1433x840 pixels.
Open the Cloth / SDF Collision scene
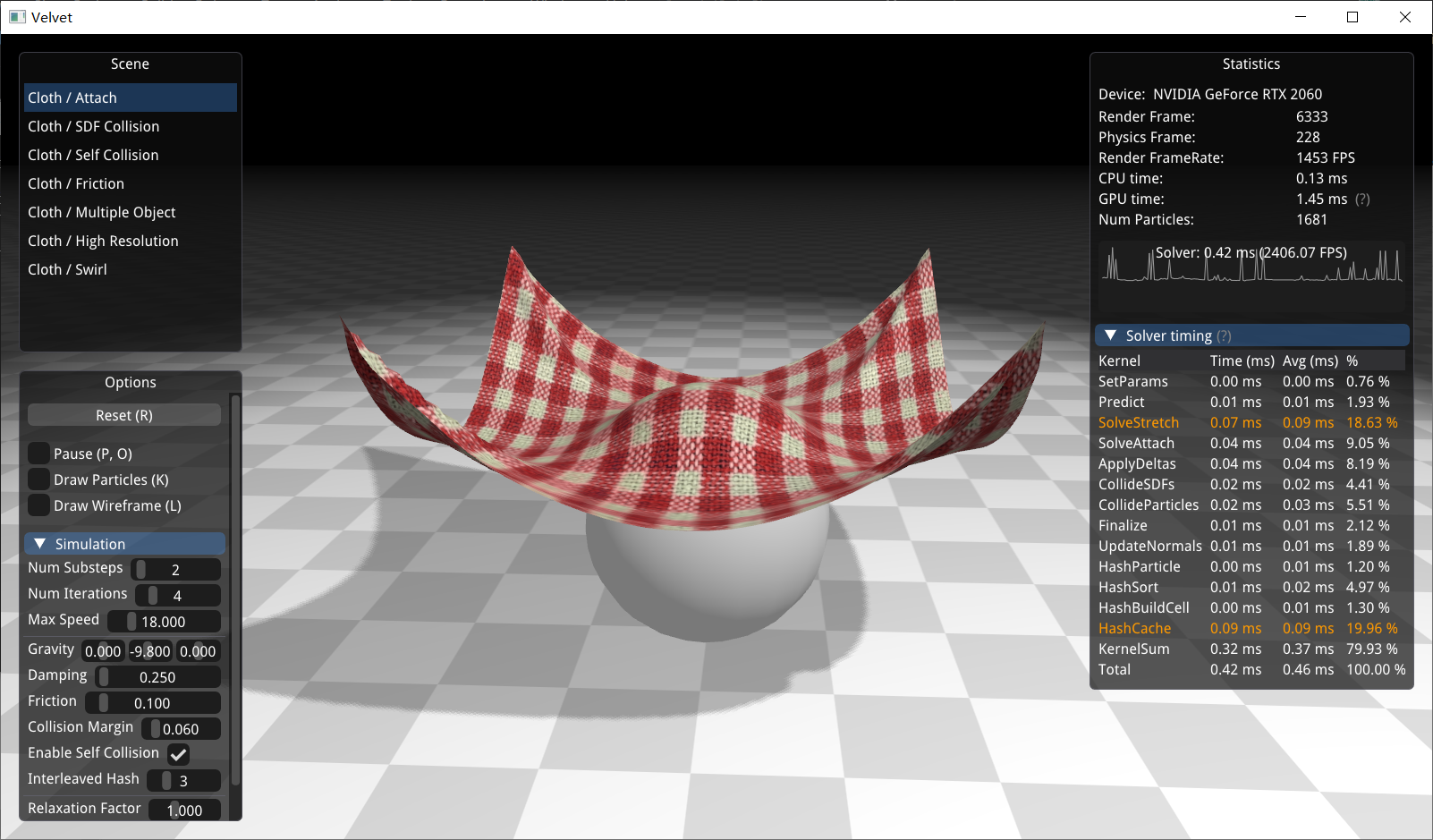tap(131, 126)
